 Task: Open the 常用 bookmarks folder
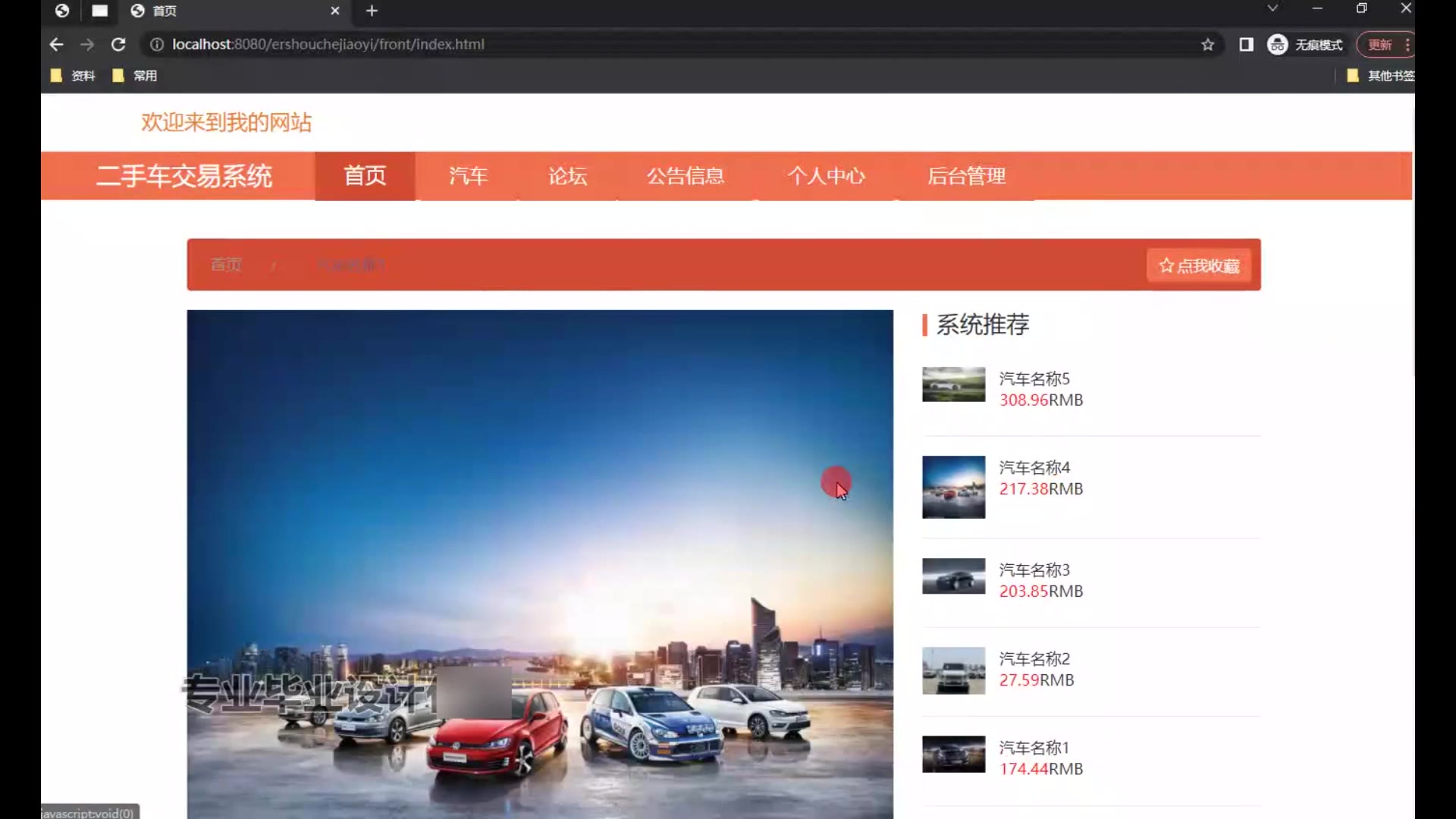coord(135,76)
